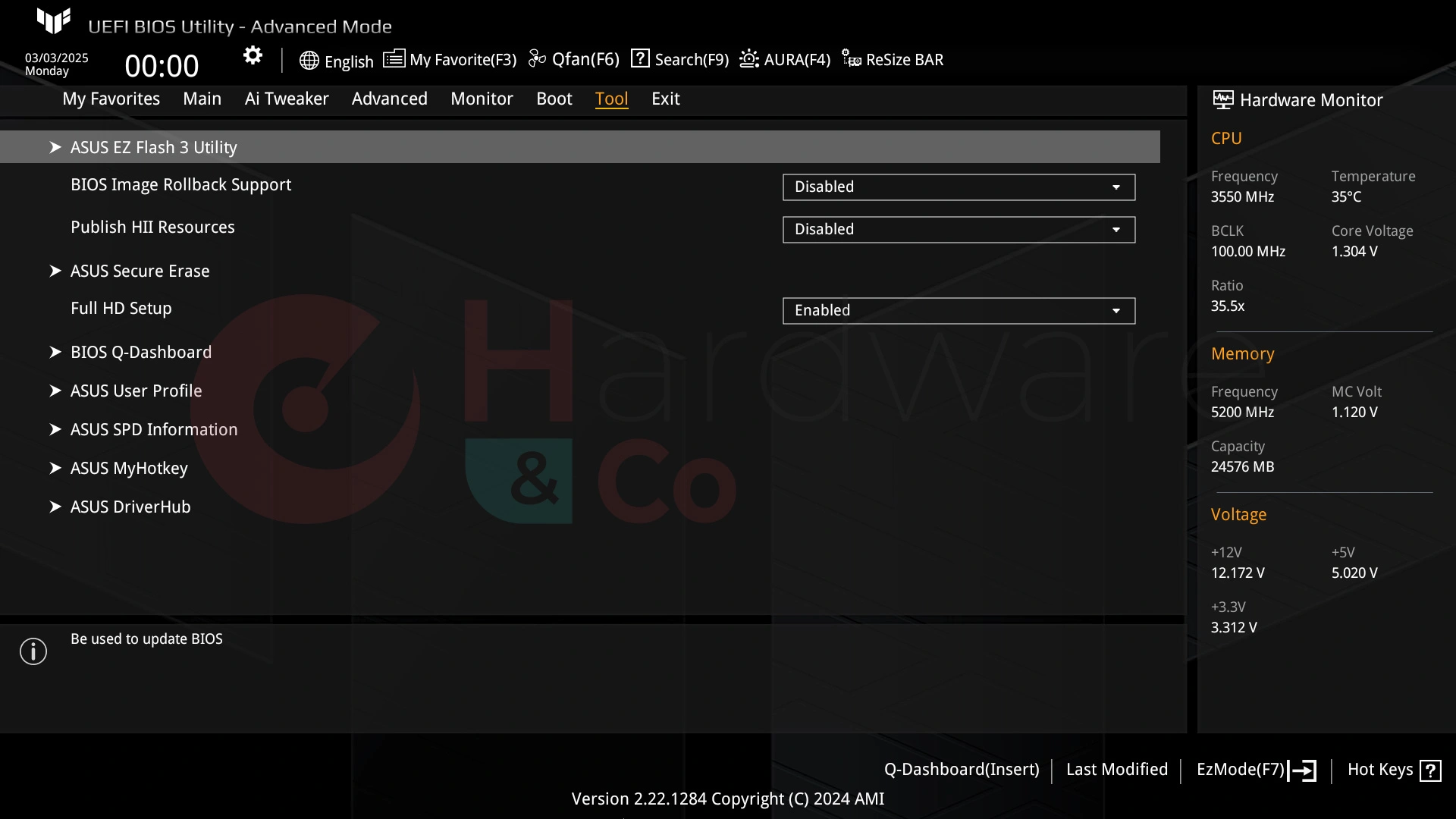This screenshot has height=819, width=1456.
Task: Click Capacity value 24576 MB
Action: pyautogui.click(x=1242, y=467)
